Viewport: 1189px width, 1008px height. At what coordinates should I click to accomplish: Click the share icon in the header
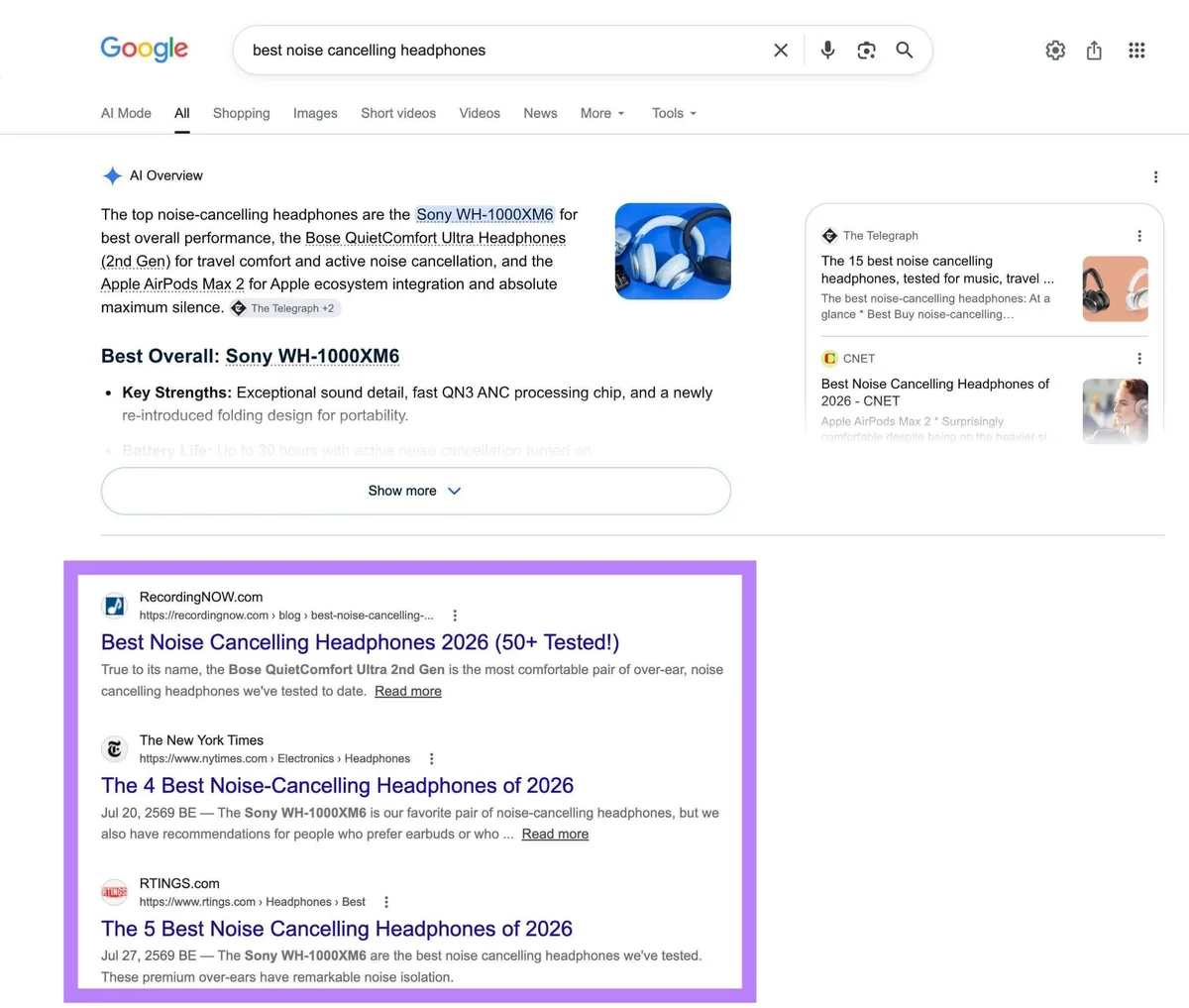pyautogui.click(x=1094, y=50)
